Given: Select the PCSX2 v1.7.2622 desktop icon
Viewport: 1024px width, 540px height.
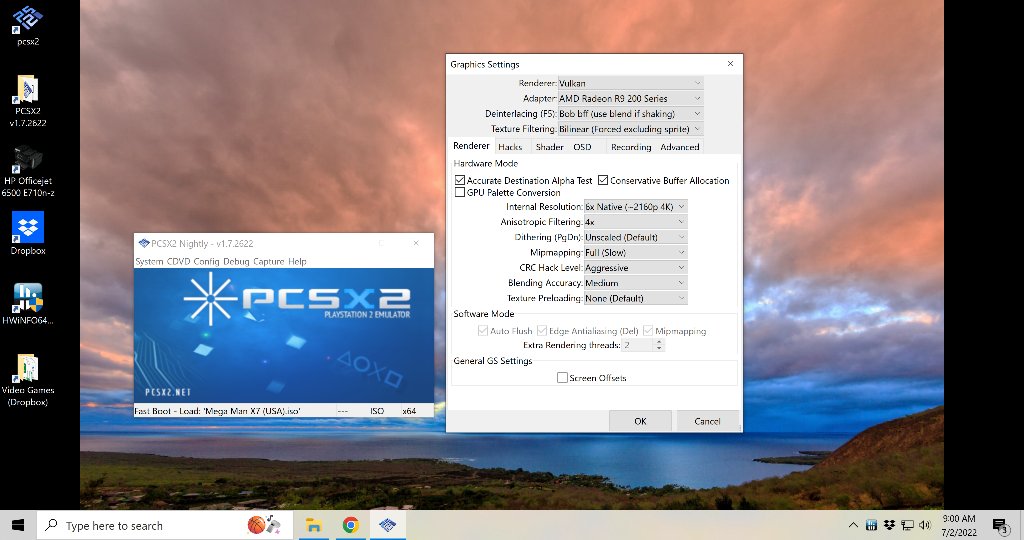Looking at the screenshot, I should click(27, 100).
